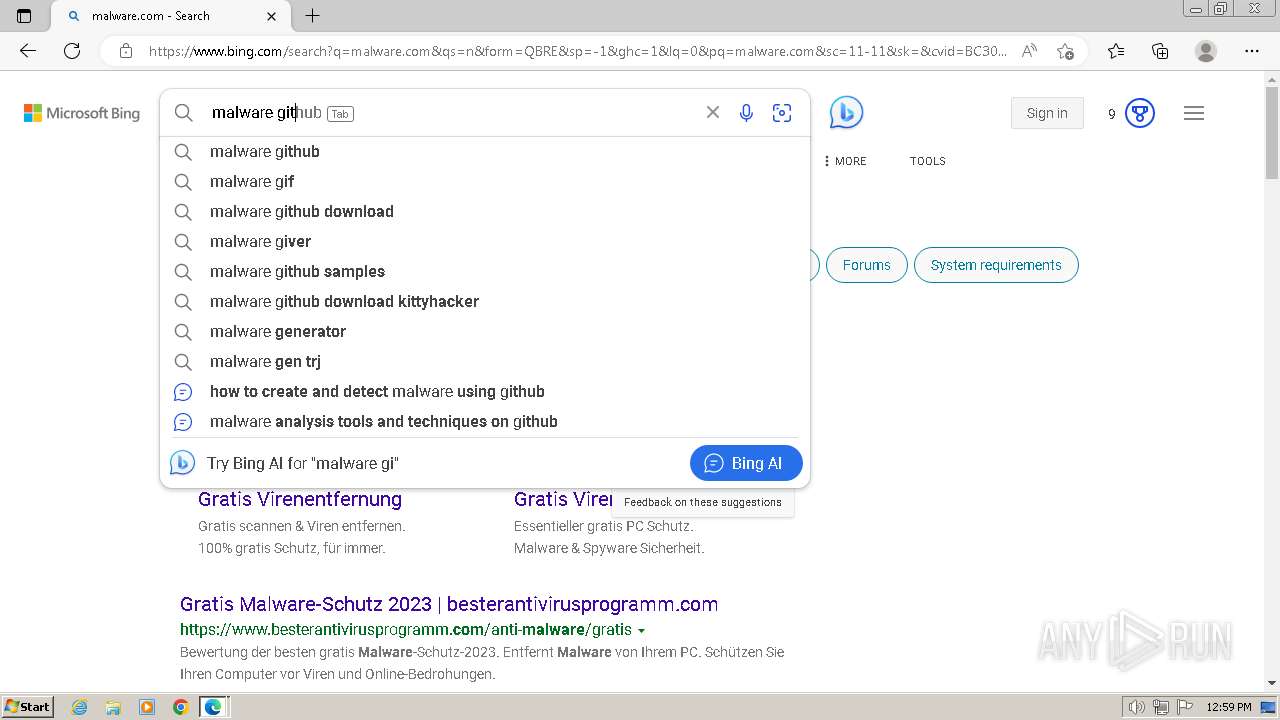Click 'Try Bing AI for malware gi' text
Viewport: 1280px width, 720px height.
pyautogui.click(x=302, y=463)
